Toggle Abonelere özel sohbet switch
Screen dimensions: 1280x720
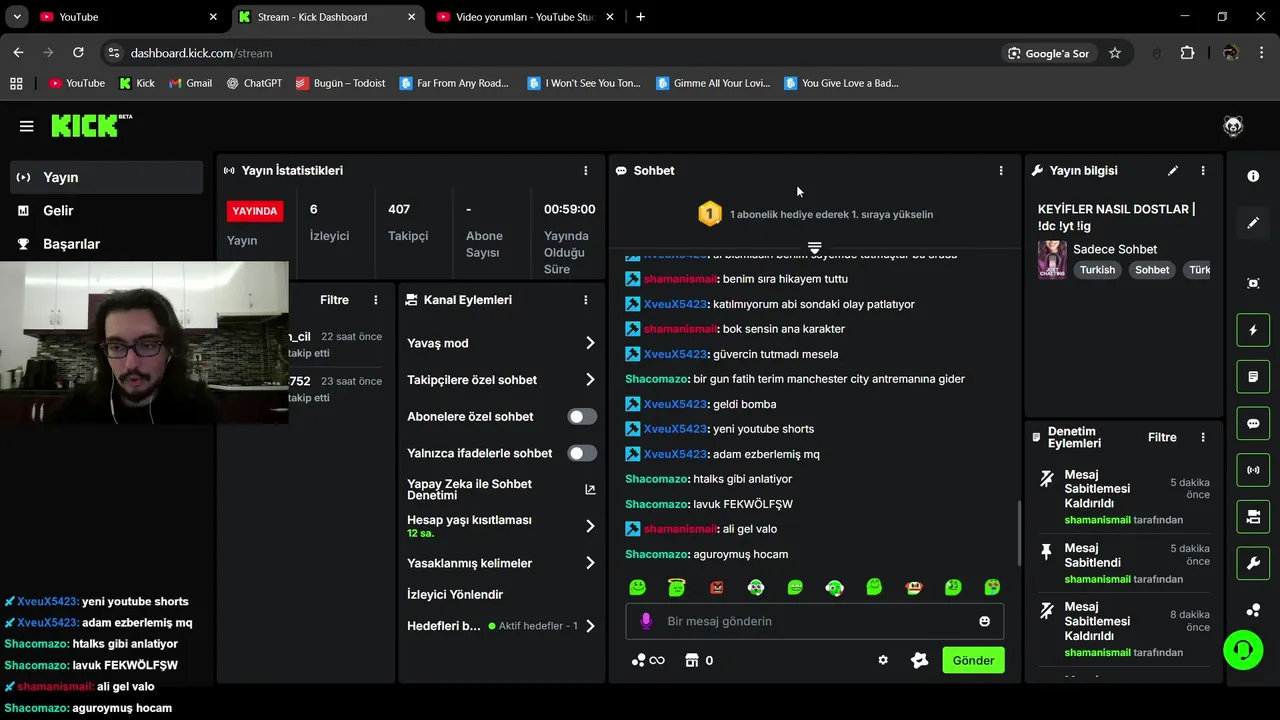(582, 417)
